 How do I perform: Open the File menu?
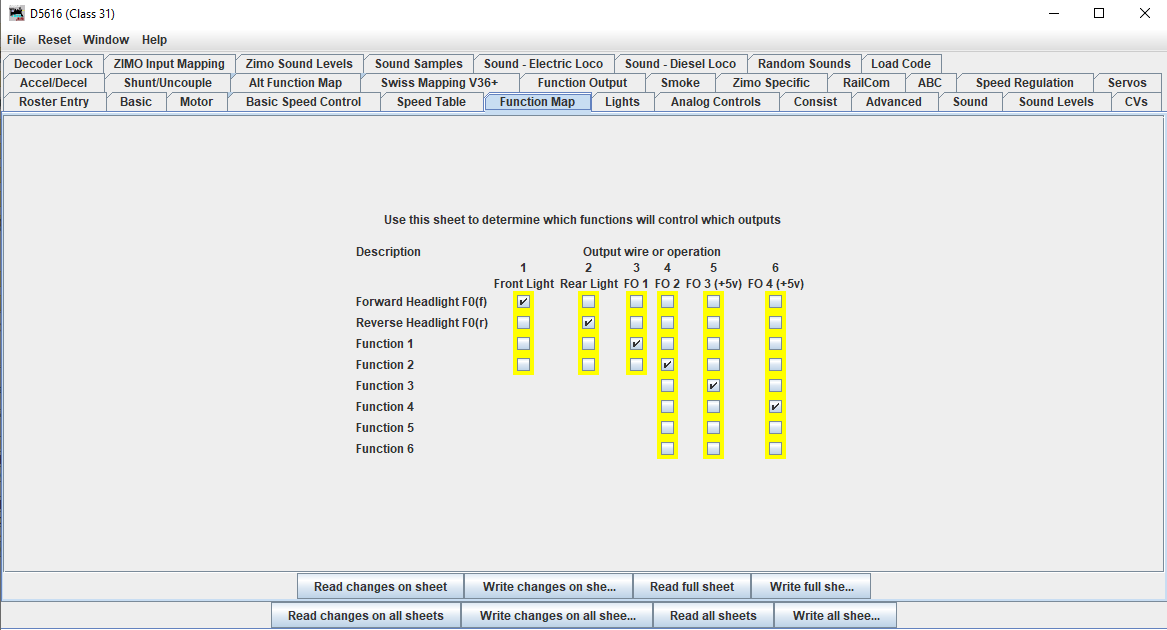click(16, 39)
